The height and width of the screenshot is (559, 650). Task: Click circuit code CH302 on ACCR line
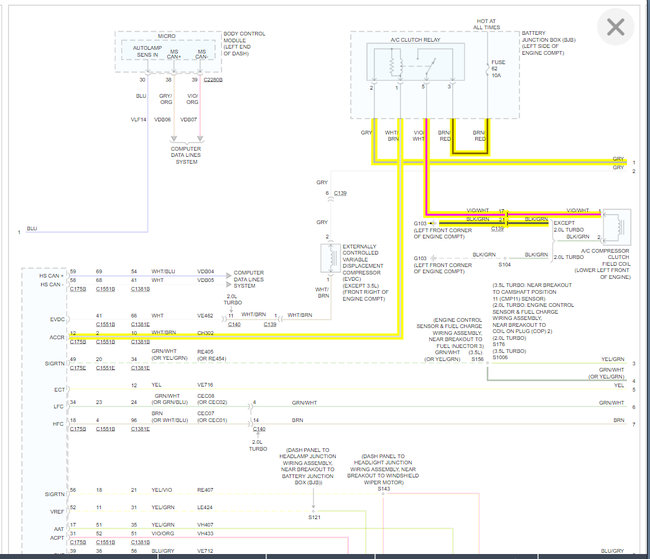(x=205, y=333)
